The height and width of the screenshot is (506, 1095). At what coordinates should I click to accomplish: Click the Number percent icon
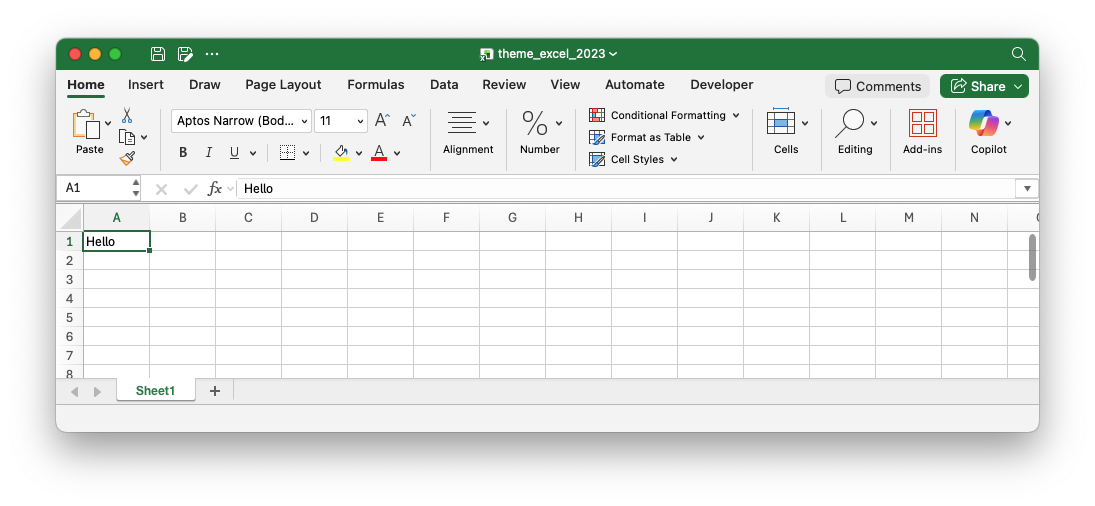tap(535, 123)
